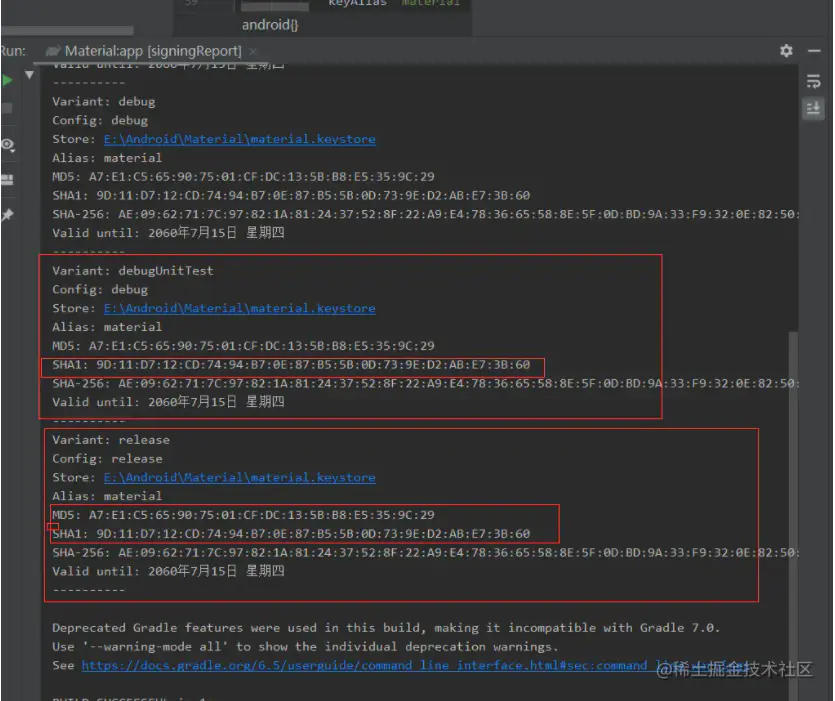The height and width of the screenshot is (701, 835).
Task: Toggle scroll to end of console
Action: tap(813, 109)
